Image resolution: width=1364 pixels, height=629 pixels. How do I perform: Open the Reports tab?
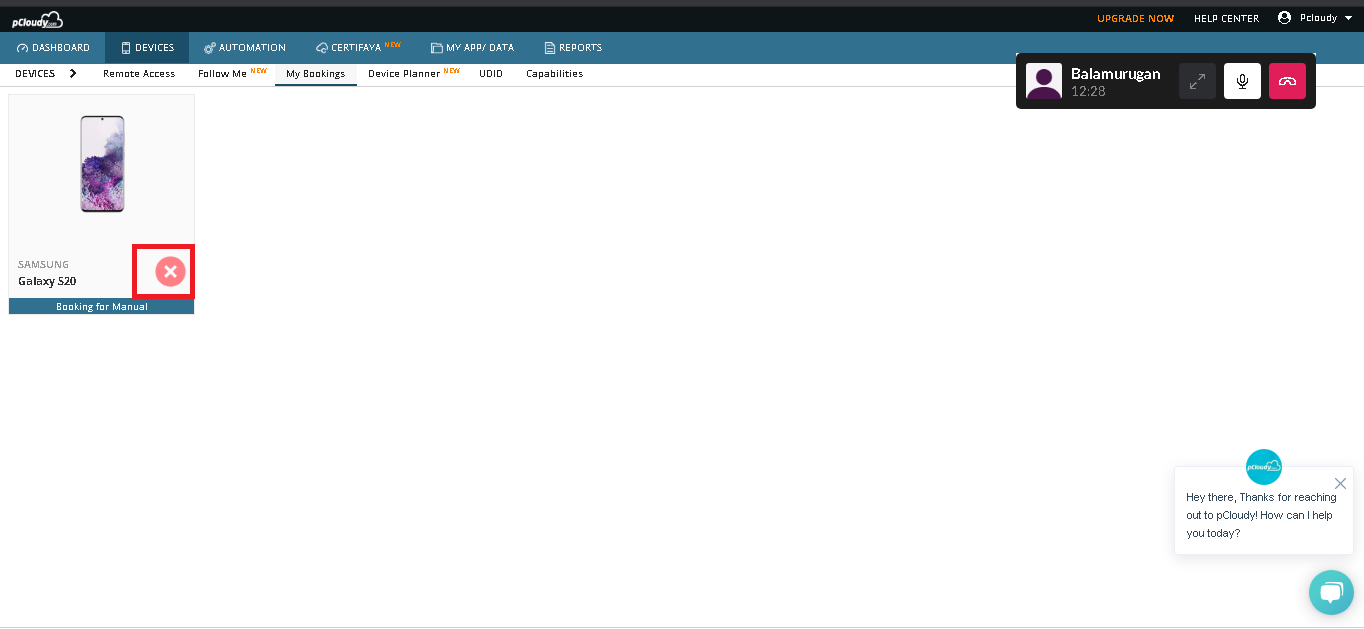pos(573,48)
